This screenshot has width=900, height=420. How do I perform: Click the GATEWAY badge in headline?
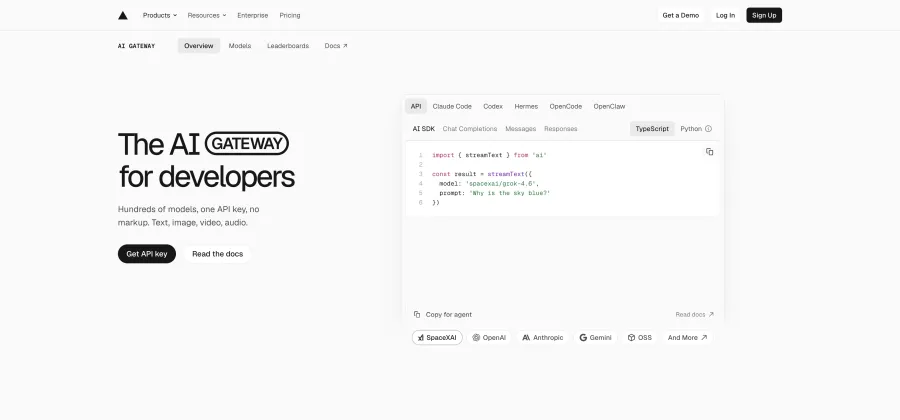tap(247, 143)
